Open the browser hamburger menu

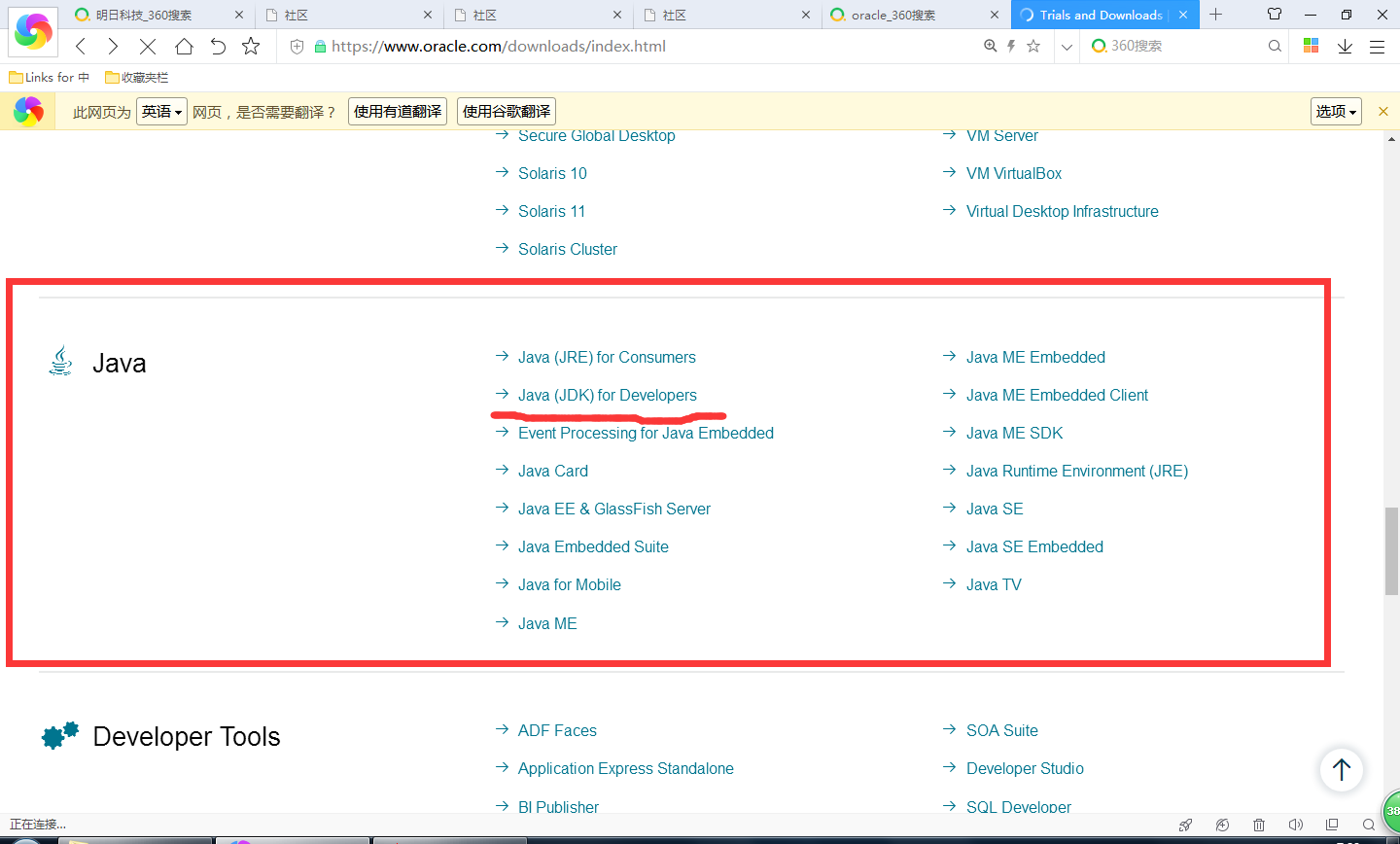(x=1377, y=46)
